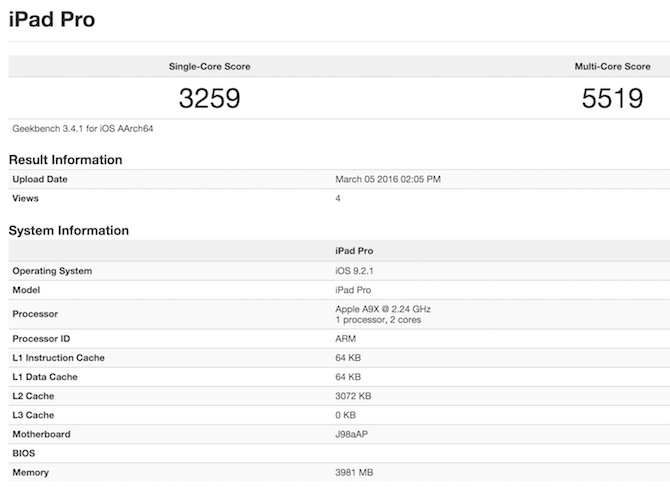Click the Views row label
This screenshot has width=670, height=490.
[x=25, y=198]
